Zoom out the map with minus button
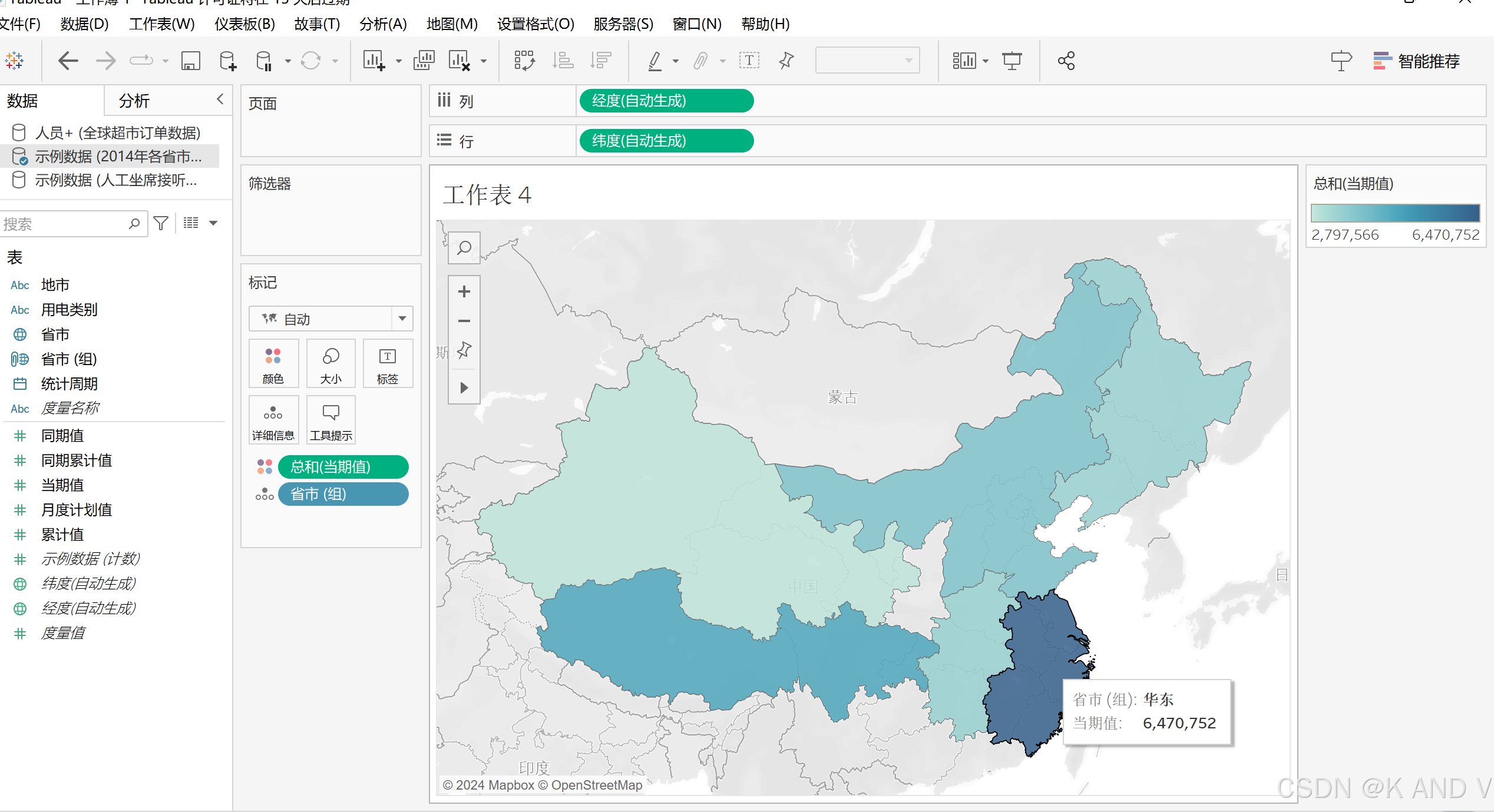This screenshot has width=1494, height=812. click(464, 321)
